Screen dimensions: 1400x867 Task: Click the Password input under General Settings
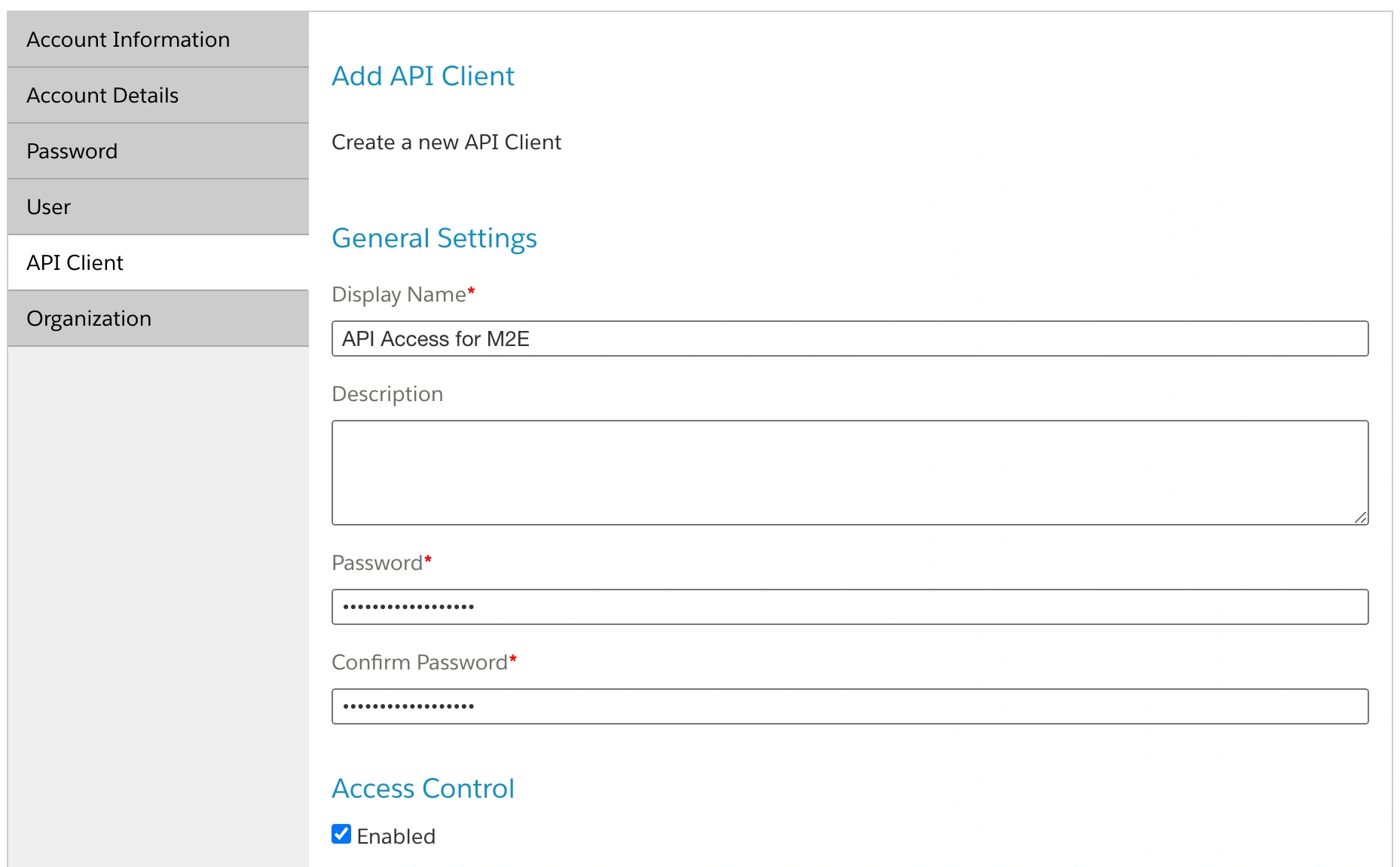[x=849, y=607]
